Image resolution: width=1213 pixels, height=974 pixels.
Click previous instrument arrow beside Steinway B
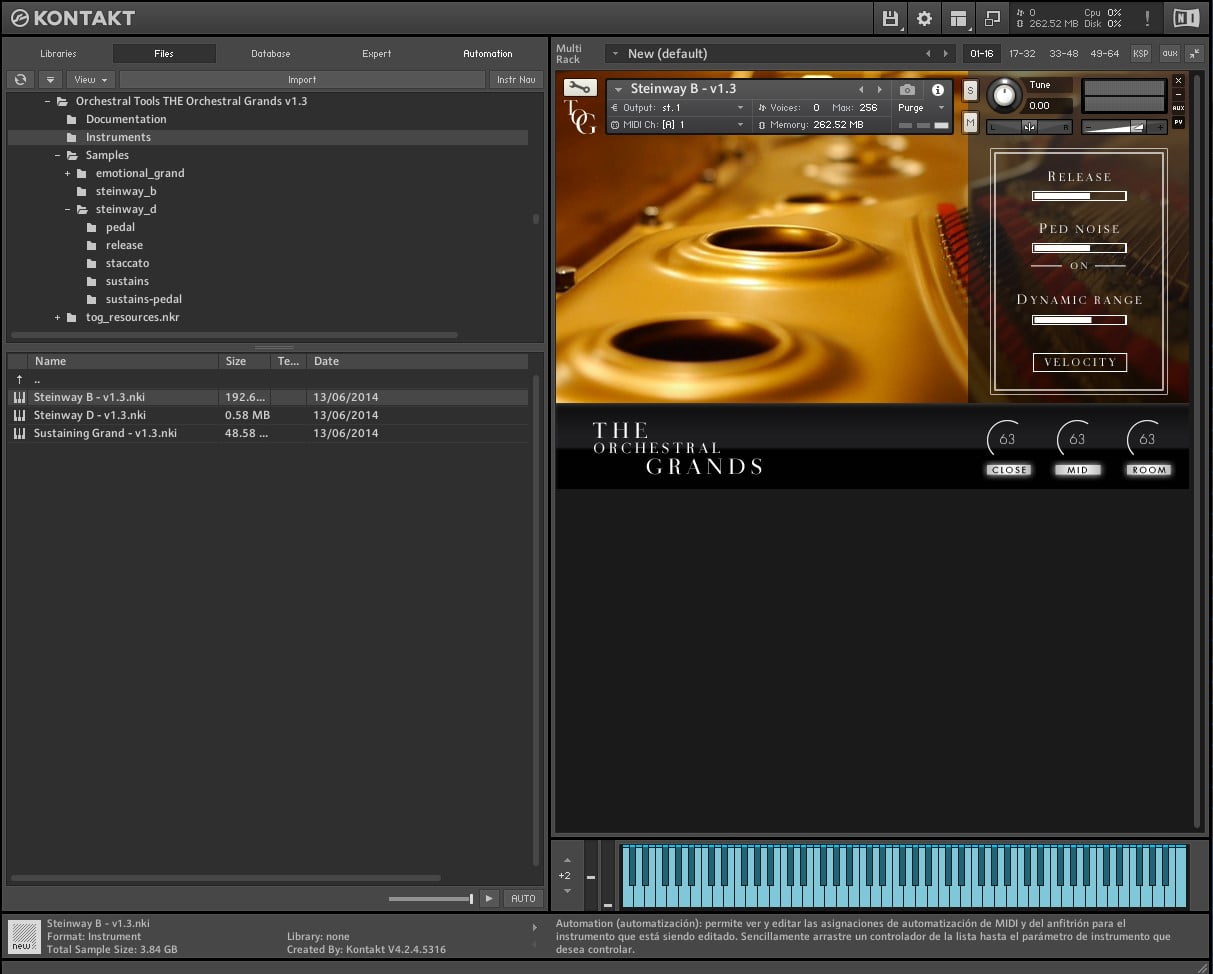click(861, 90)
